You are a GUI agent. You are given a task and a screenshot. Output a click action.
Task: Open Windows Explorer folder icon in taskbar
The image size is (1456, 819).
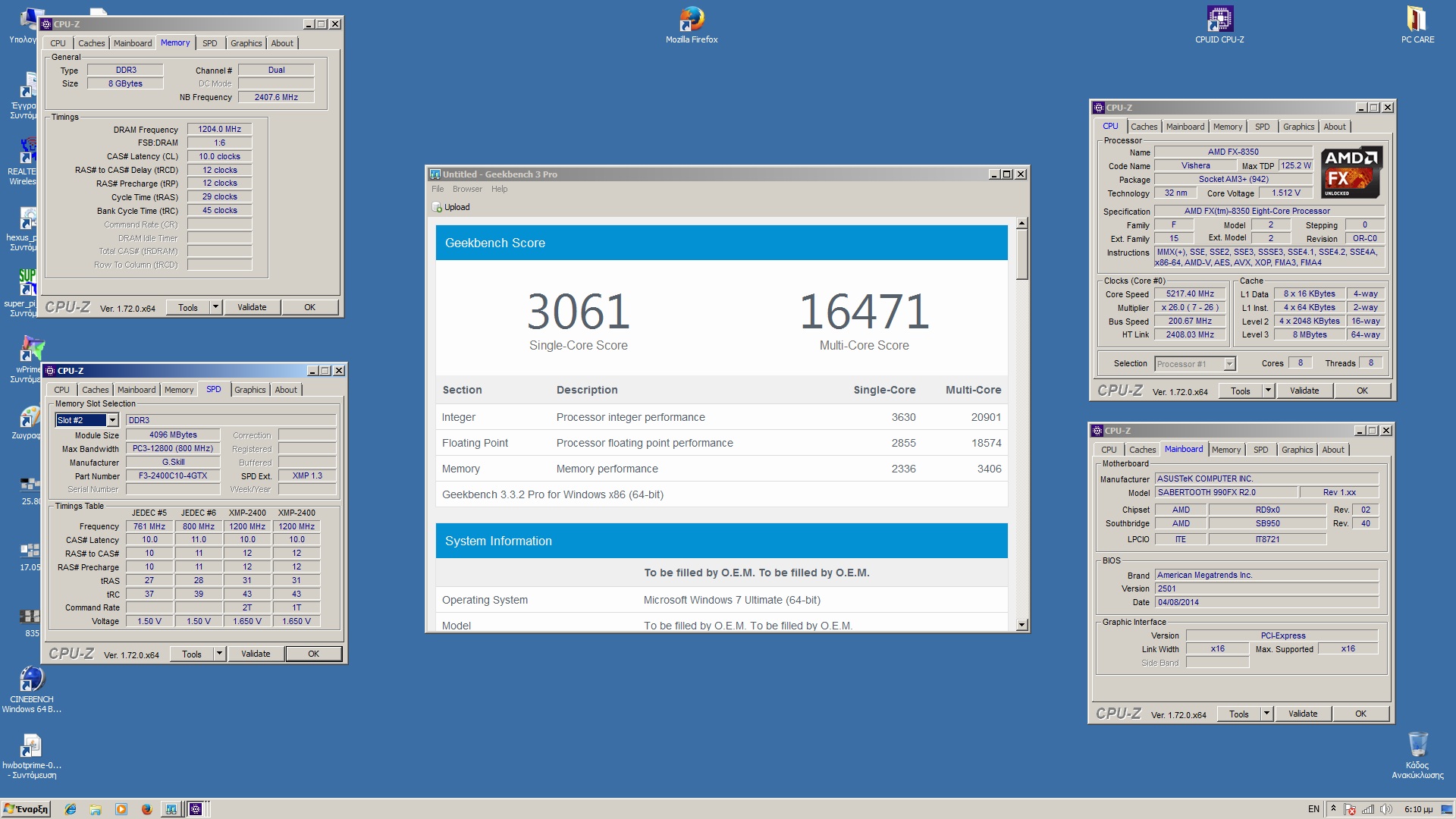[x=96, y=809]
